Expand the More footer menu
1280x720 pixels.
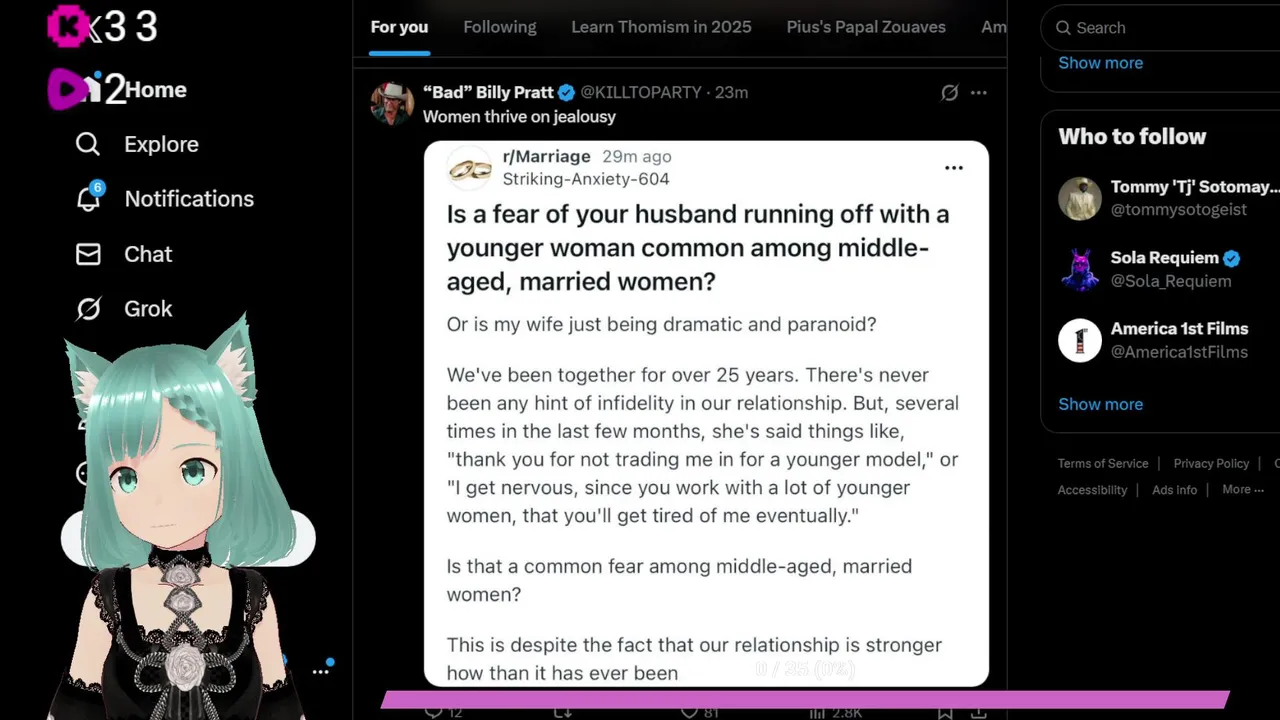1242,489
